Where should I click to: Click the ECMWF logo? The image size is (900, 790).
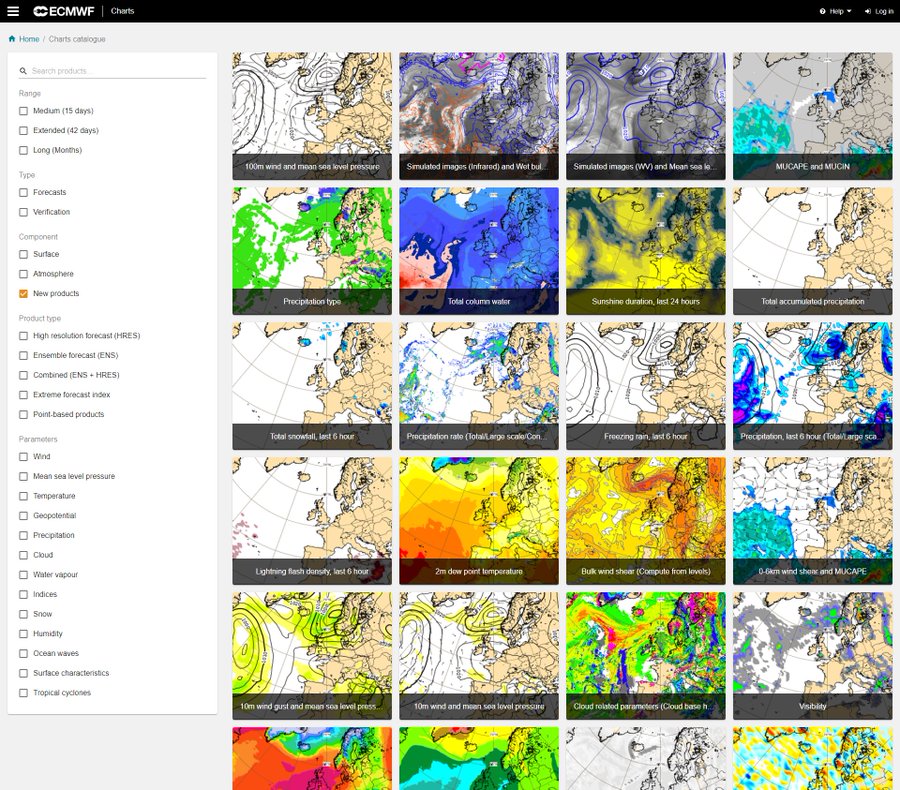tap(64, 11)
